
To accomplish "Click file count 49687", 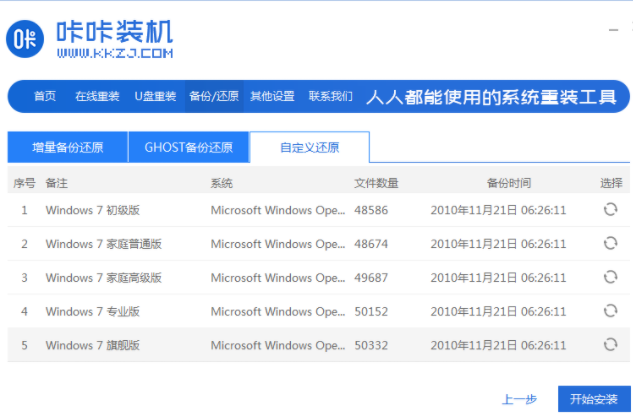I will [371, 278].
